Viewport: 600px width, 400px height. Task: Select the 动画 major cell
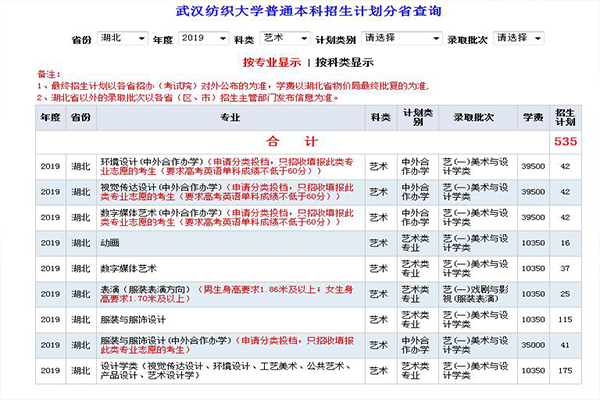click(x=231, y=243)
